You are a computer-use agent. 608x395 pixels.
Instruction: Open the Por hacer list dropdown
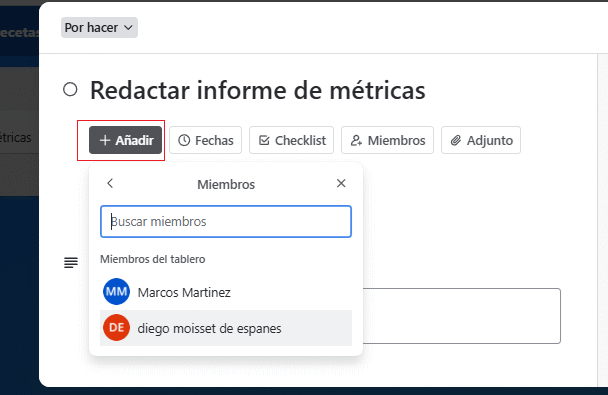tap(99, 28)
